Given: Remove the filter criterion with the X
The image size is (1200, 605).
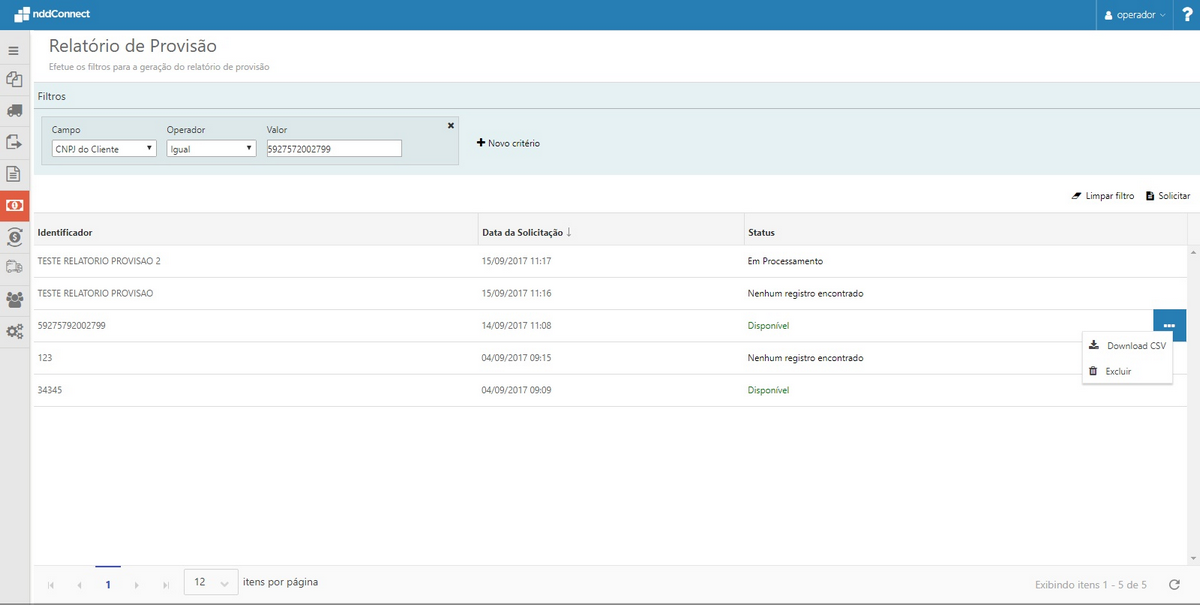Looking at the screenshot, I should pos(450,125).
